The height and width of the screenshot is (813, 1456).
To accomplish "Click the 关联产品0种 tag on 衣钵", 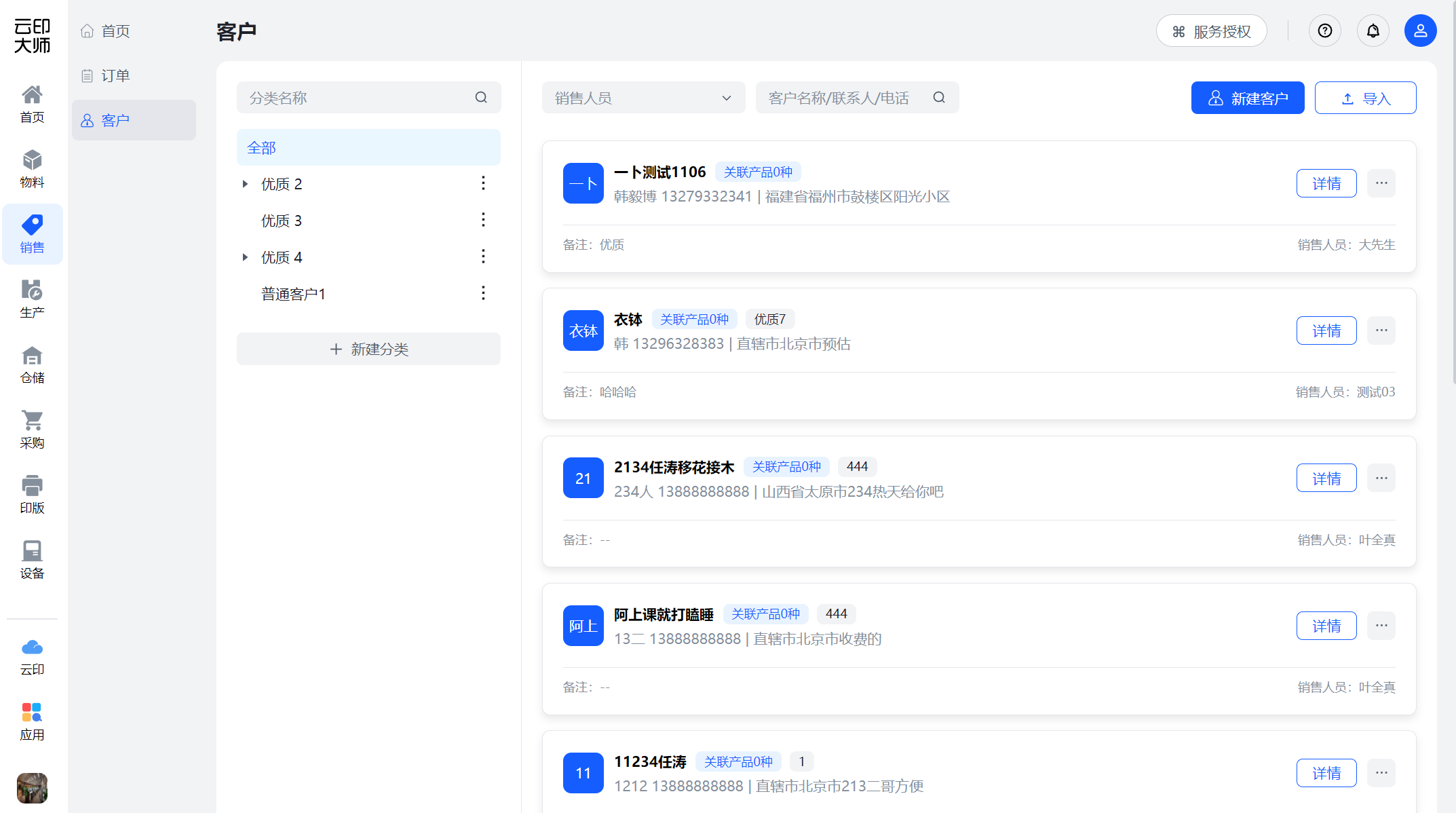I will [x=694, y=319].
